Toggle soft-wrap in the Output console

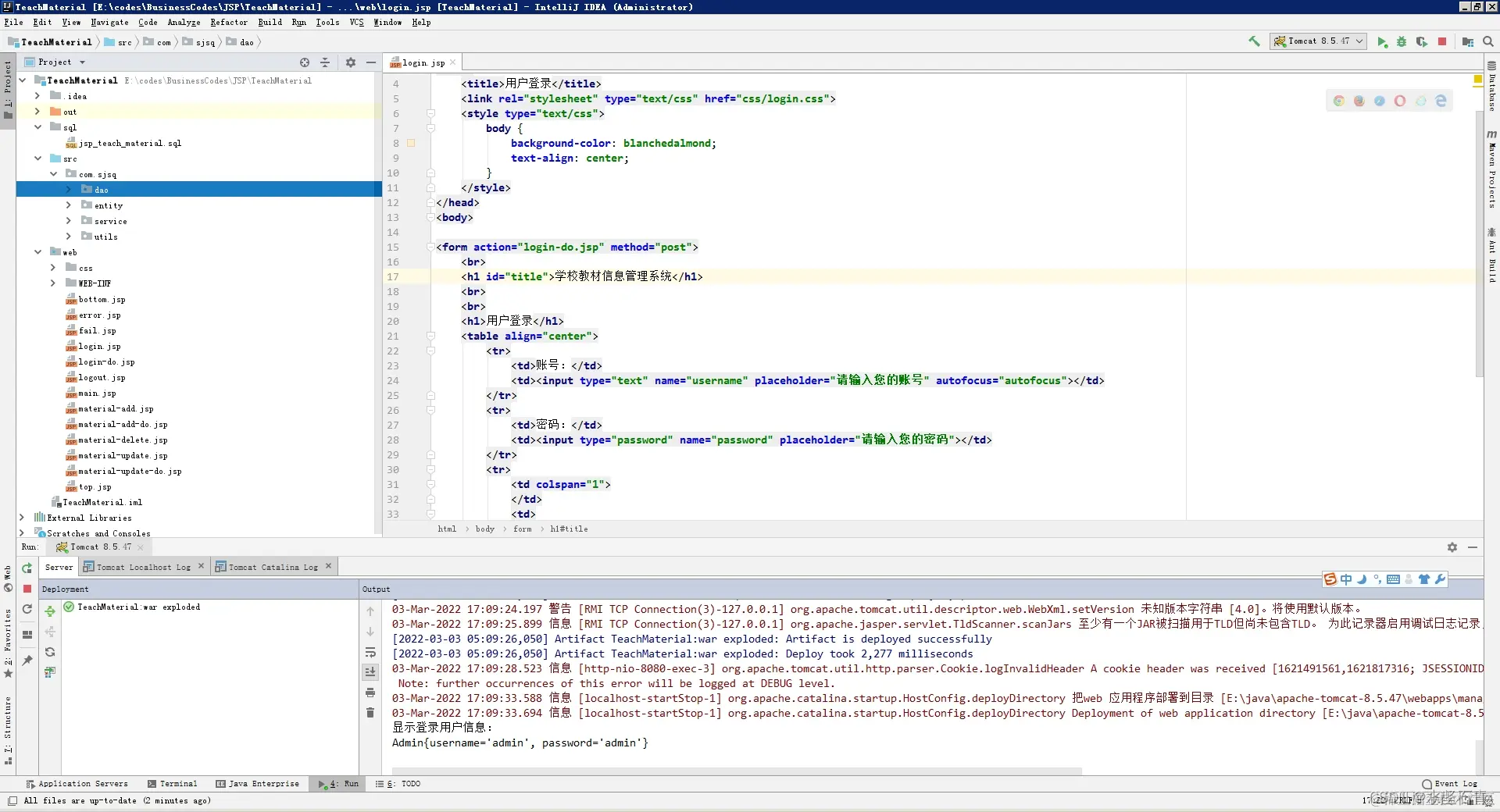370,652
